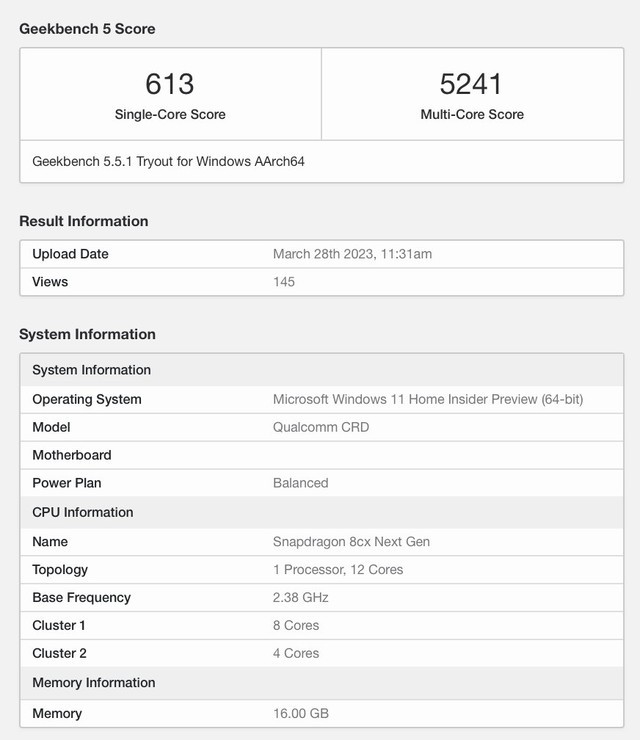
Task: Select the Snapdragon 8cx Next Gen name
Action: [351, 541]
